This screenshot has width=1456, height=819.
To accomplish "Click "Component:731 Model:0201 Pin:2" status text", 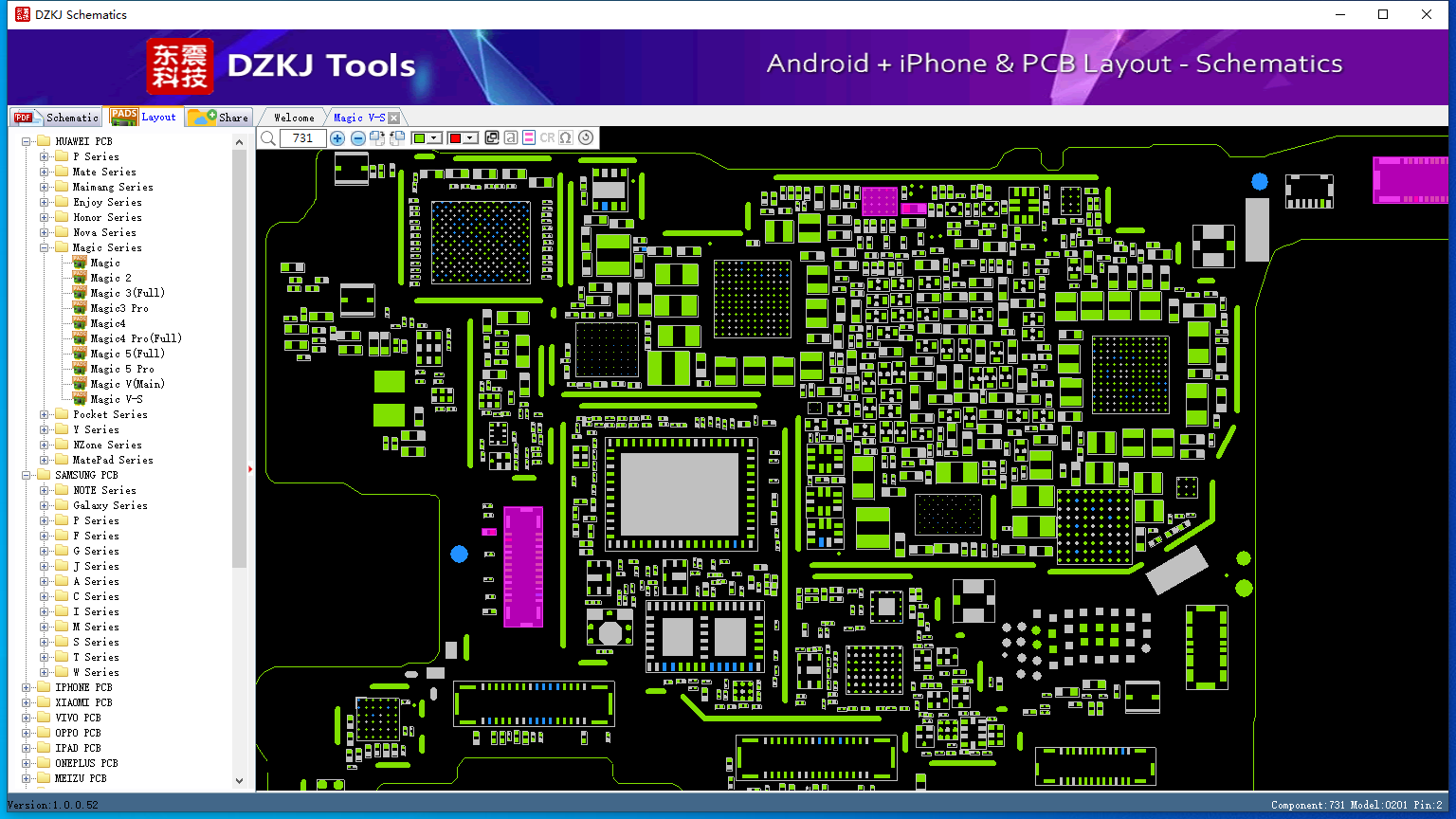I will click(x=1356, y=805).
